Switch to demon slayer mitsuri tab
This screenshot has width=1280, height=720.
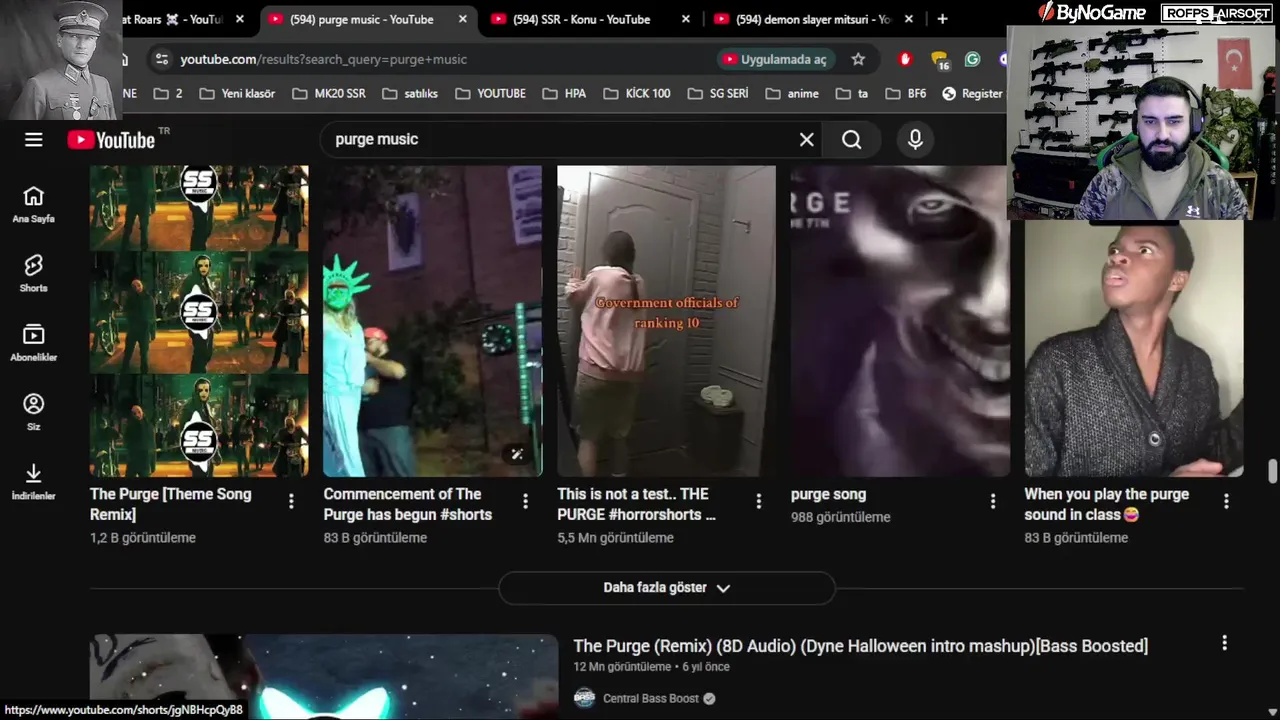click(x=814, y=19)
